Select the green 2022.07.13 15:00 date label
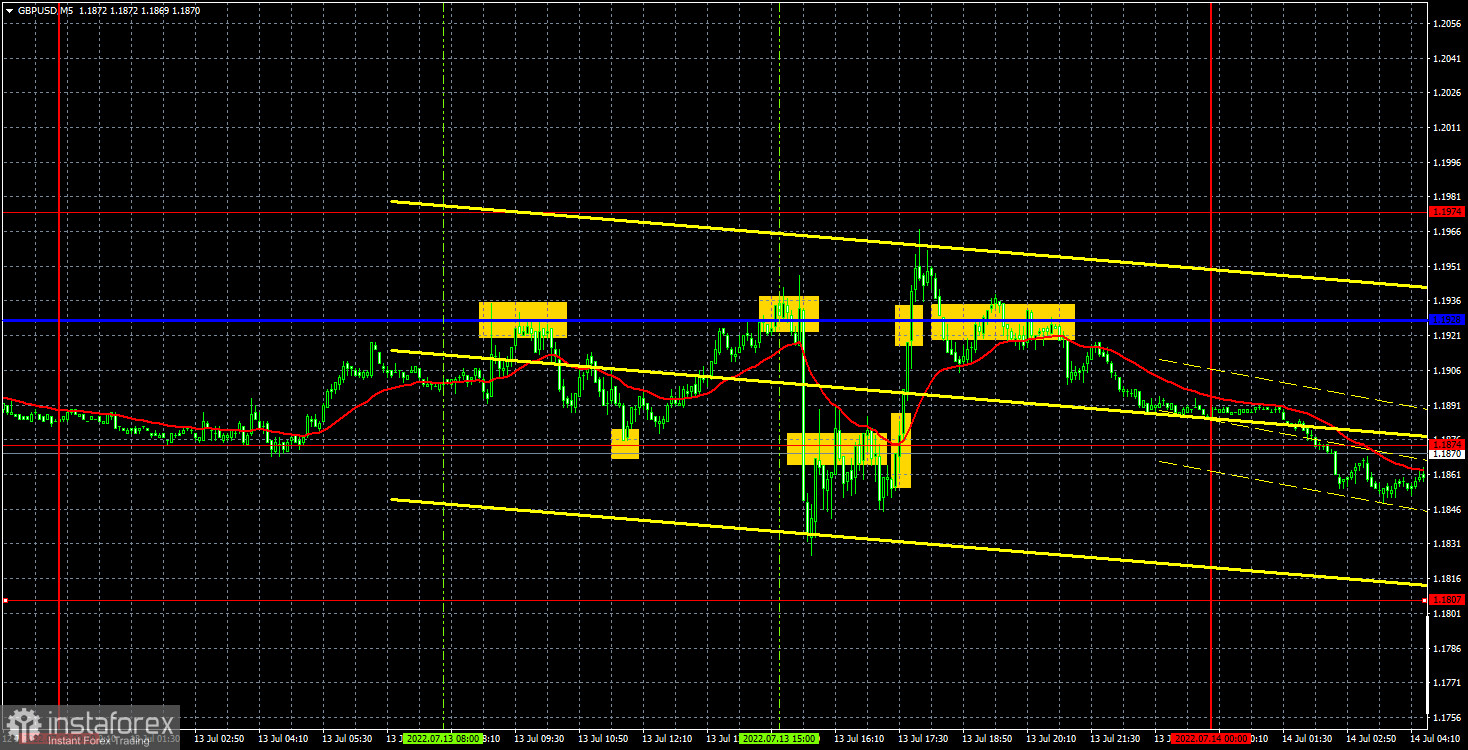Screen dimensions: 1468x750 pos(779,739)
